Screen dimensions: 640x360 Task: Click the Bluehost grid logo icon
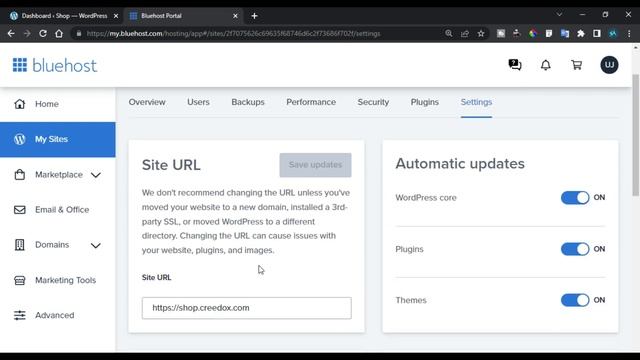20,65
